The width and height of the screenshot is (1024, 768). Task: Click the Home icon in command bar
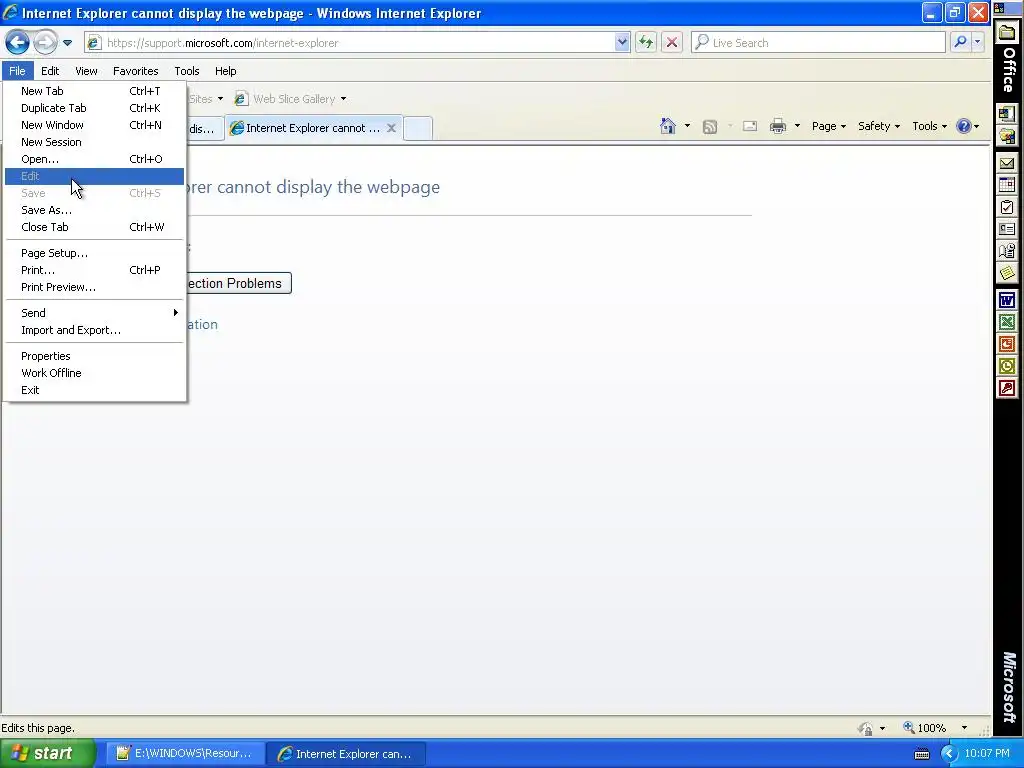click(x=667, y=126)
